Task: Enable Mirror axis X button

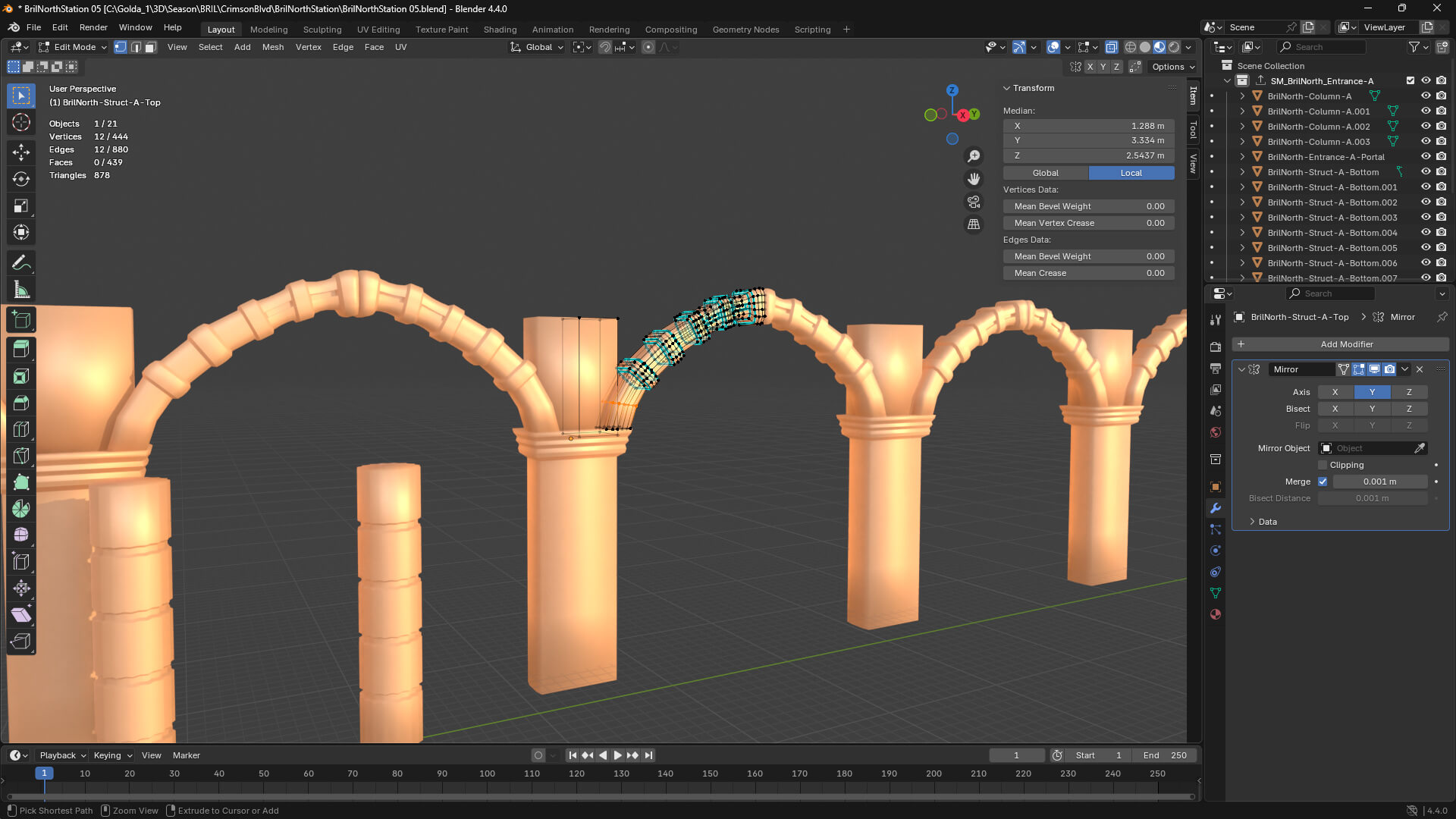Action: pyautogui.click(x=1335, y=392)
